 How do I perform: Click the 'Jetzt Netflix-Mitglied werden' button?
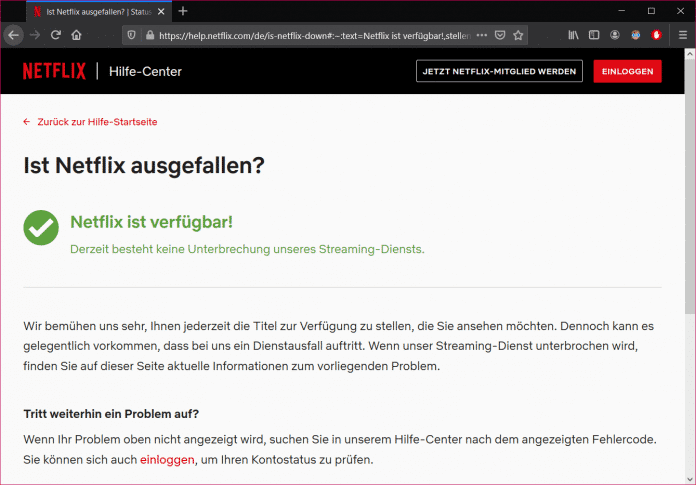point(499,72)
